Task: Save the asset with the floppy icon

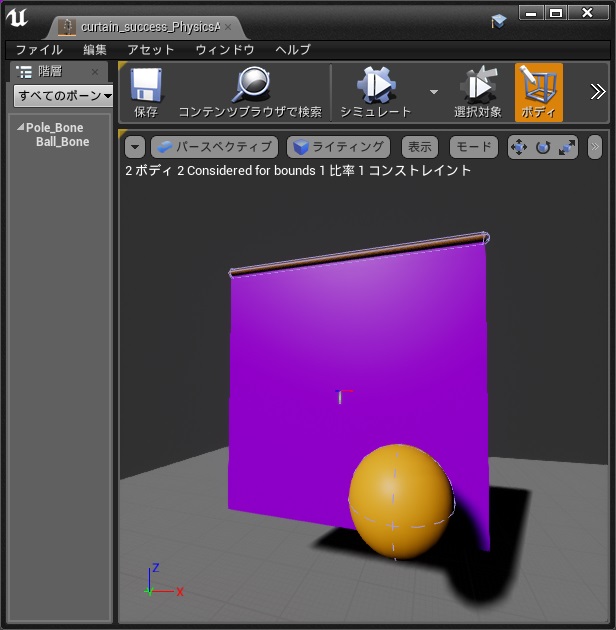Action: coord(146,93)
